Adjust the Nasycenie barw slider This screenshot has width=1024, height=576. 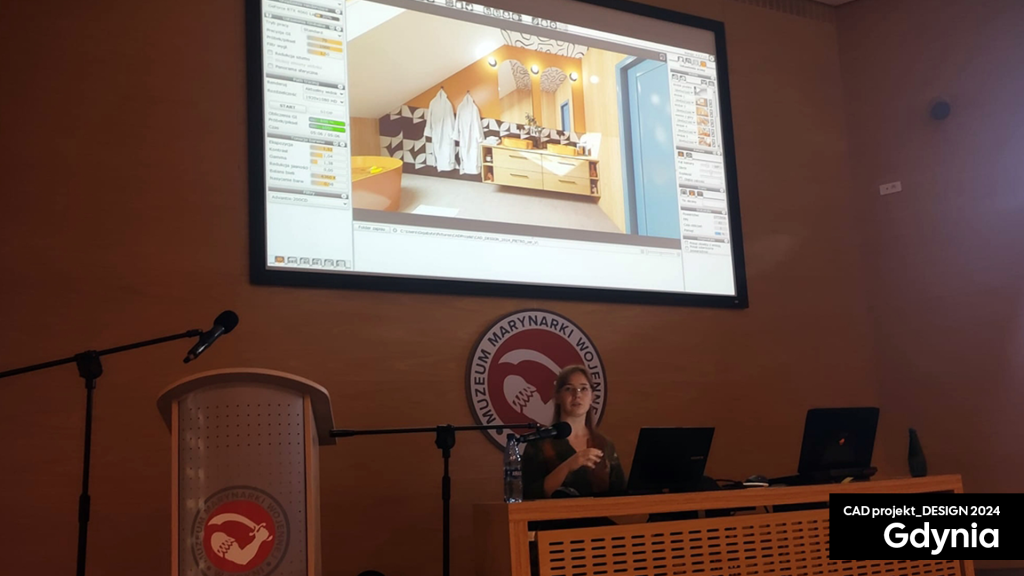pos(328,184)
